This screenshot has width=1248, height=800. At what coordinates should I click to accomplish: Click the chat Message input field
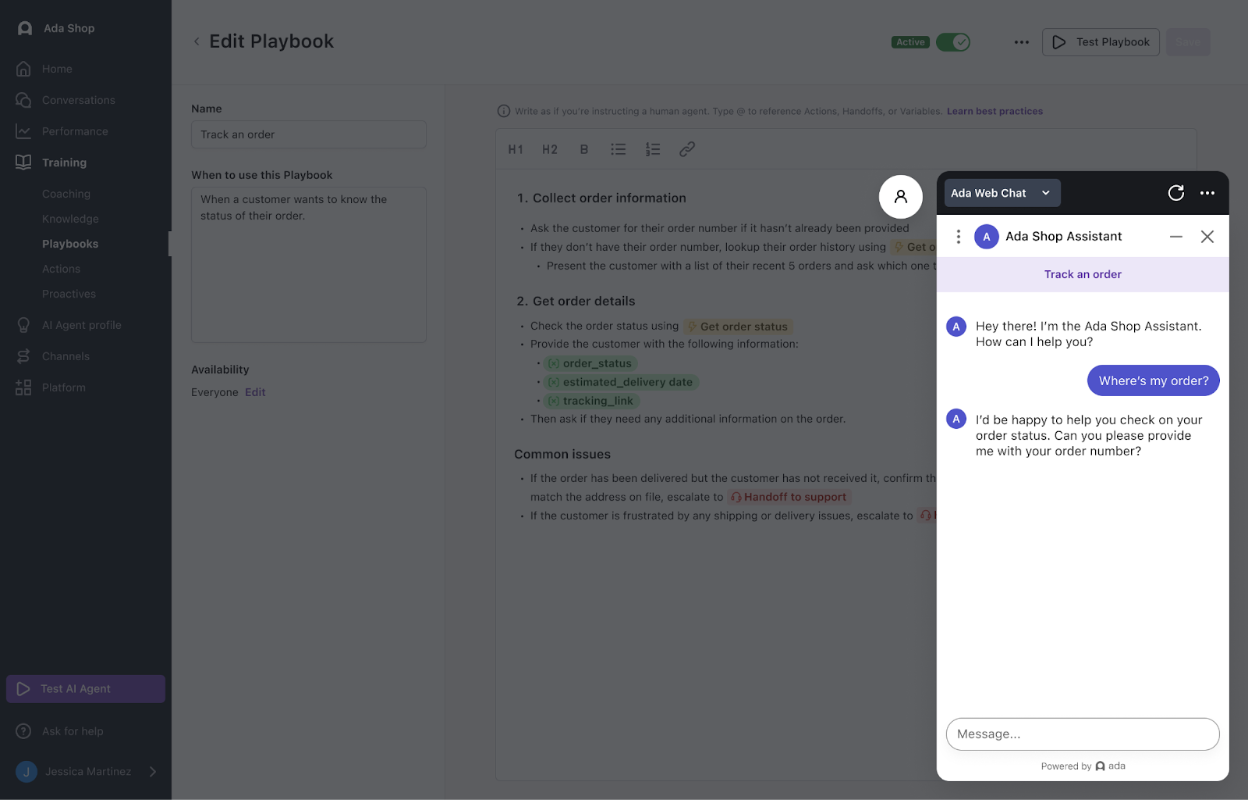coord(1082,734)
